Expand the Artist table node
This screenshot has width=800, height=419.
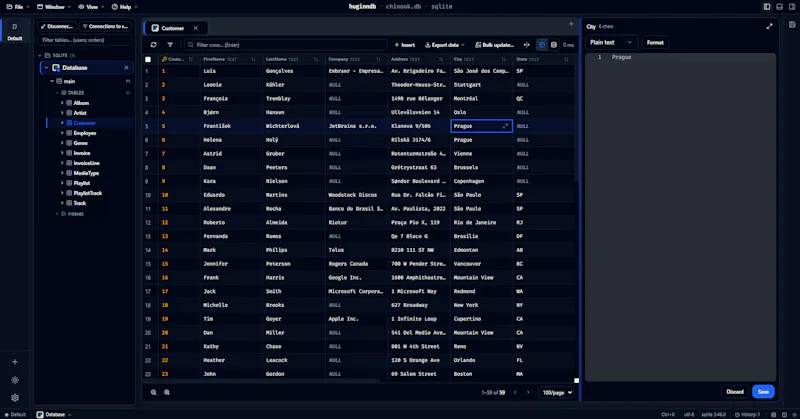pyautogui.click(x=62, y=113)
